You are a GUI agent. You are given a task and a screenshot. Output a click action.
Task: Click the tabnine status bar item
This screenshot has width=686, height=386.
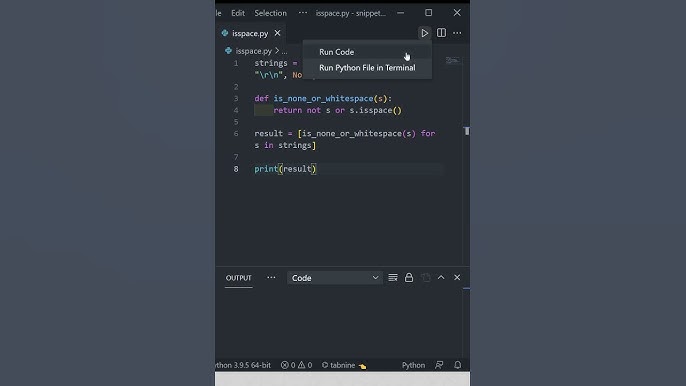(x=344, y=365)
